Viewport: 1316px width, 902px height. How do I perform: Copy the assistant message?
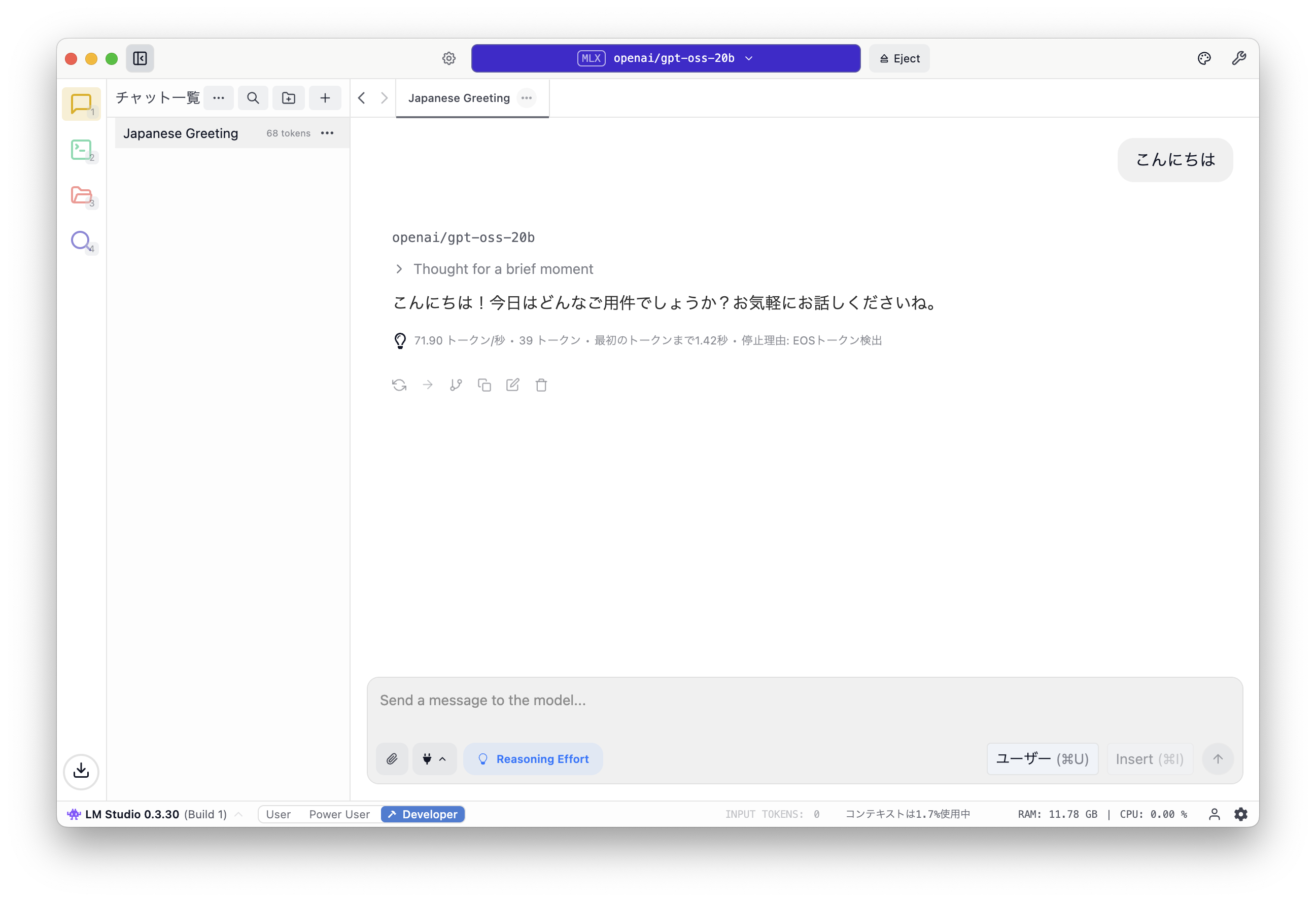[484, 385]
